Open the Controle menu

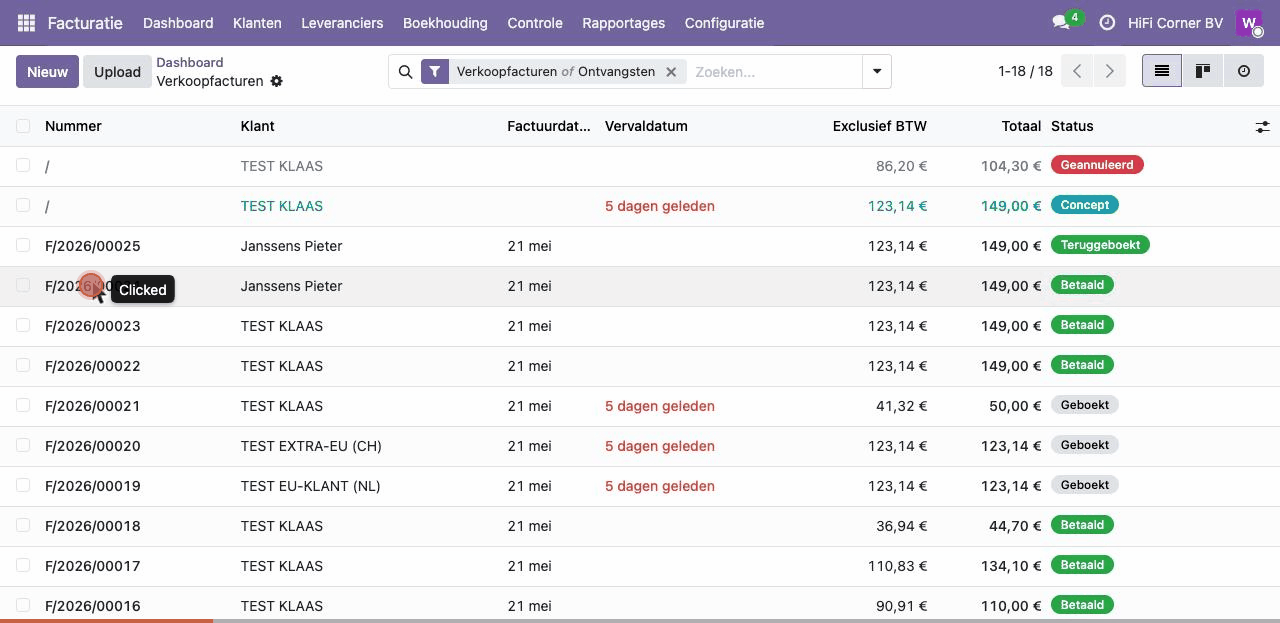pos(535,23)
